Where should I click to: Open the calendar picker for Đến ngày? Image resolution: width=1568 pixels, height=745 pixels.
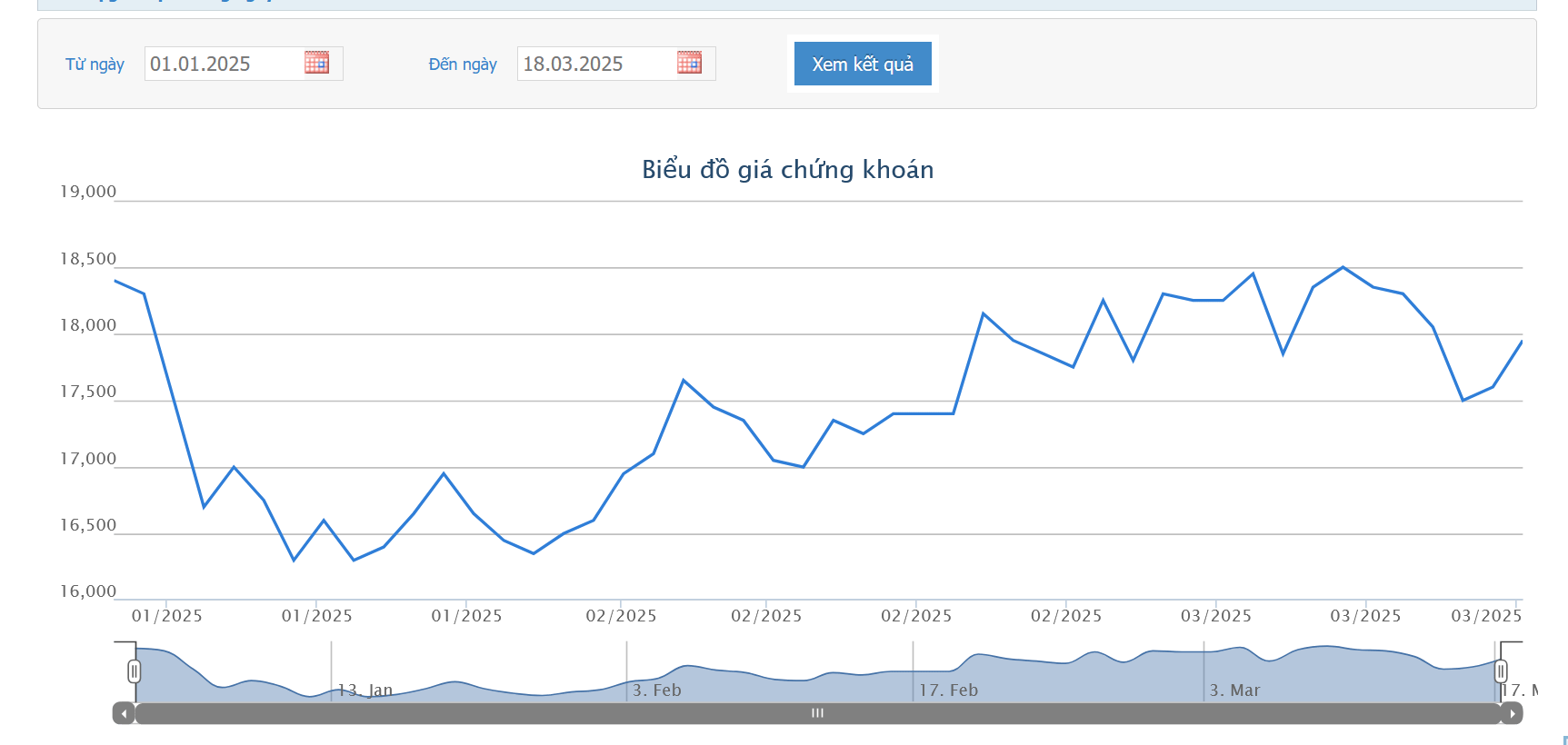coord(689,63)
